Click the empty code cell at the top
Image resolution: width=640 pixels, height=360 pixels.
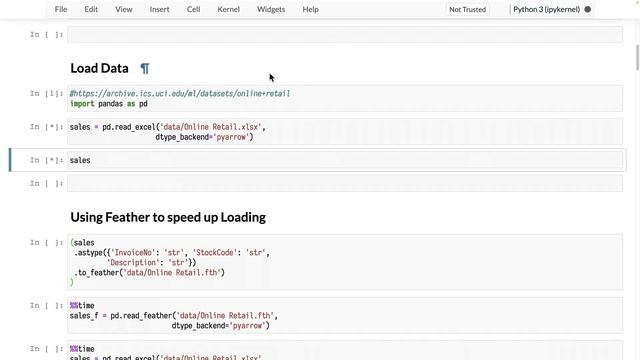coord(345,35)
